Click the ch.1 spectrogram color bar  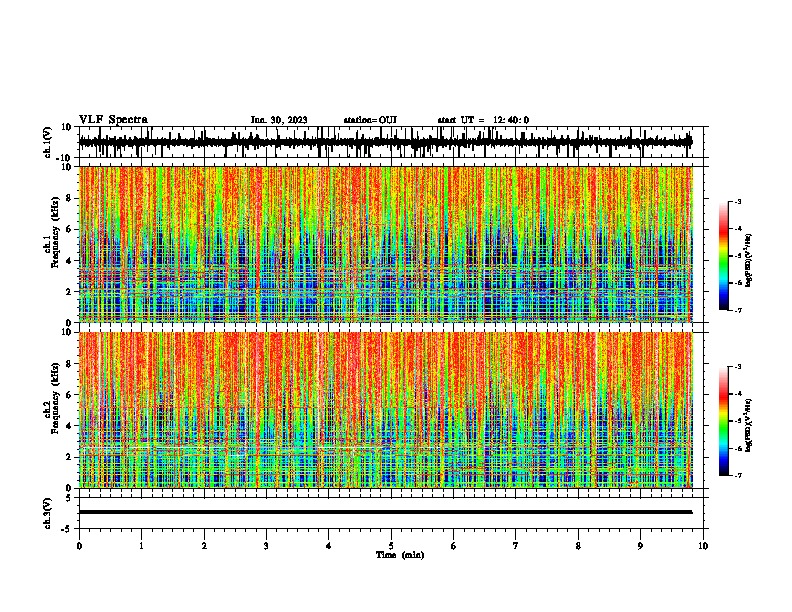(724, 256)
